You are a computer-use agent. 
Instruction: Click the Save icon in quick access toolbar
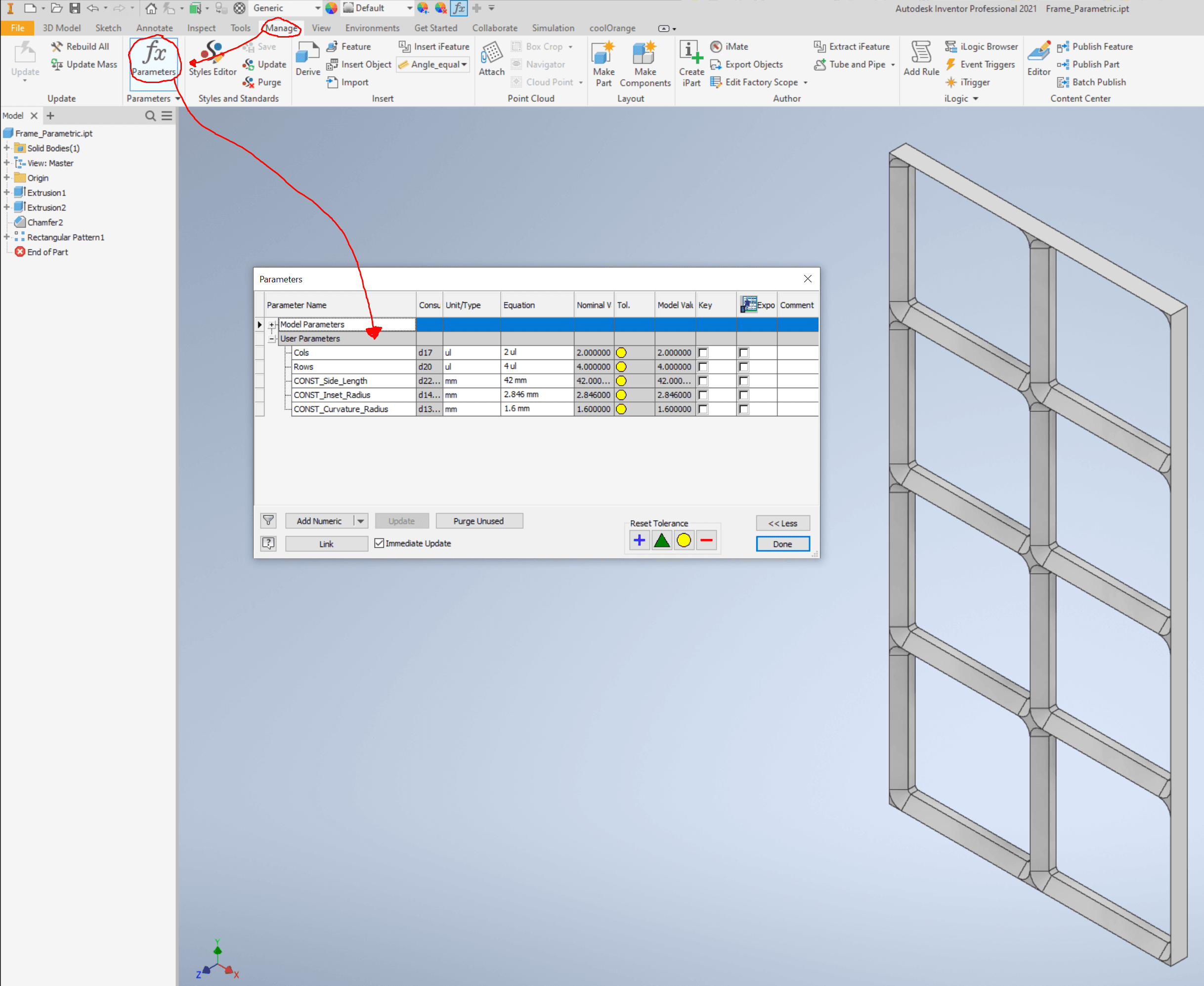tap(74, 8)
